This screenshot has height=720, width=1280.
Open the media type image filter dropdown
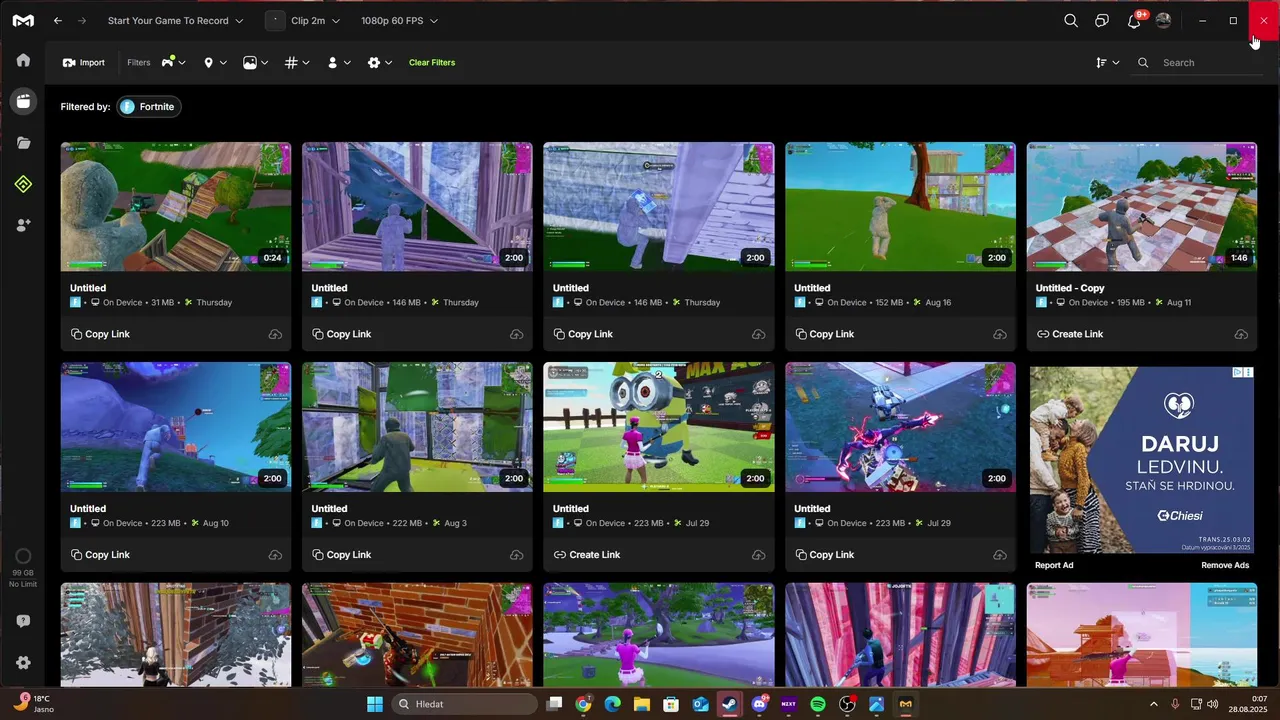point(256,62)
